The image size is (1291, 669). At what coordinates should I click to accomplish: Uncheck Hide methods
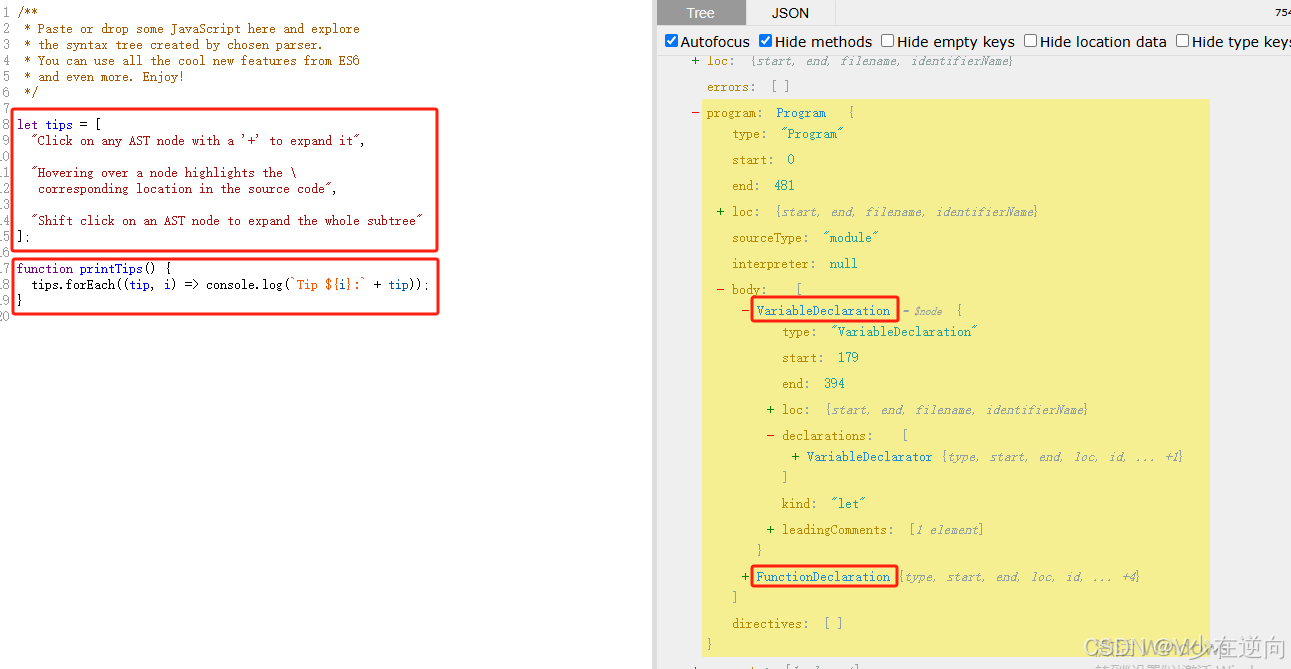tap(764, 41)
